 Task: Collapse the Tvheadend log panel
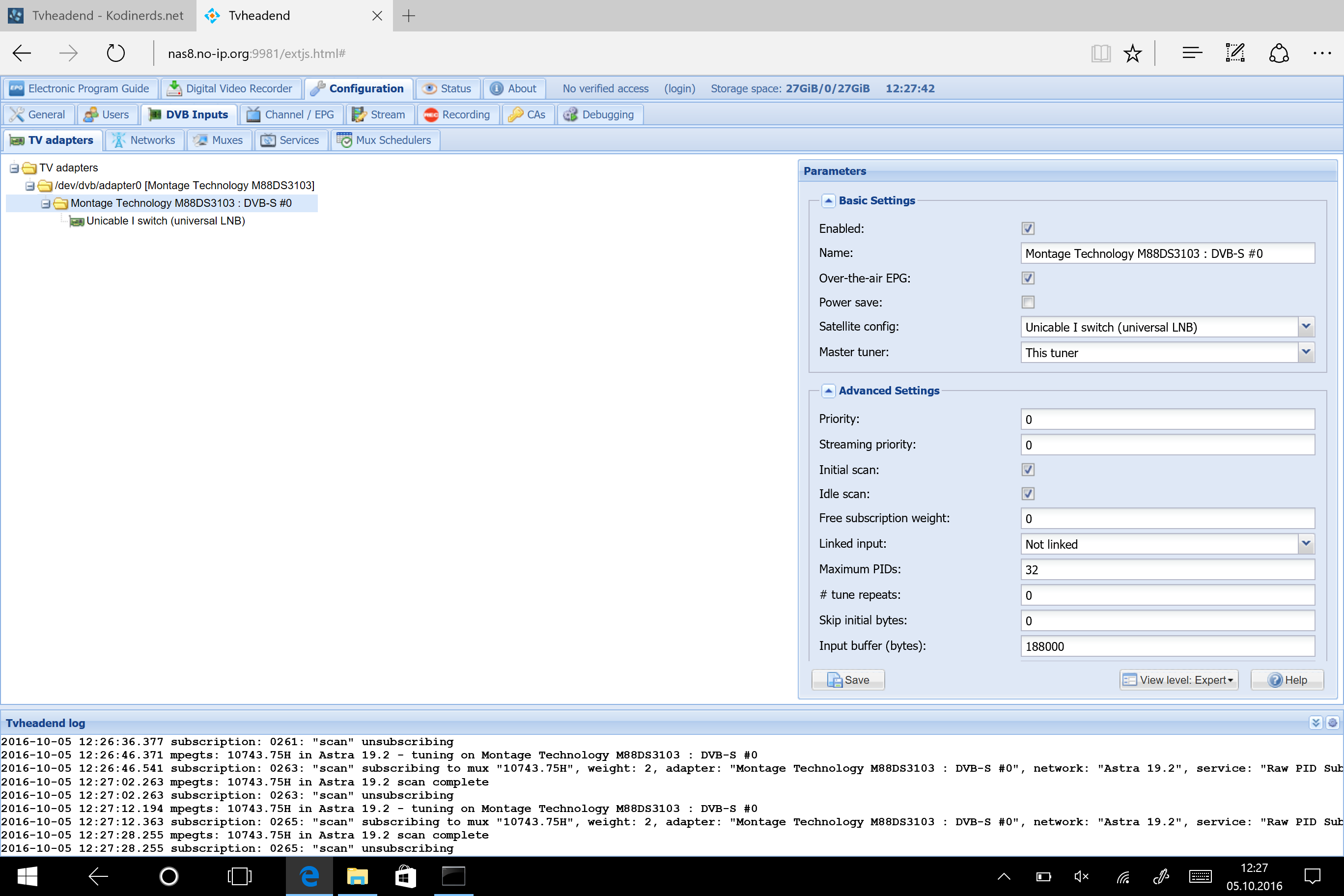(x=1316, y=723)
